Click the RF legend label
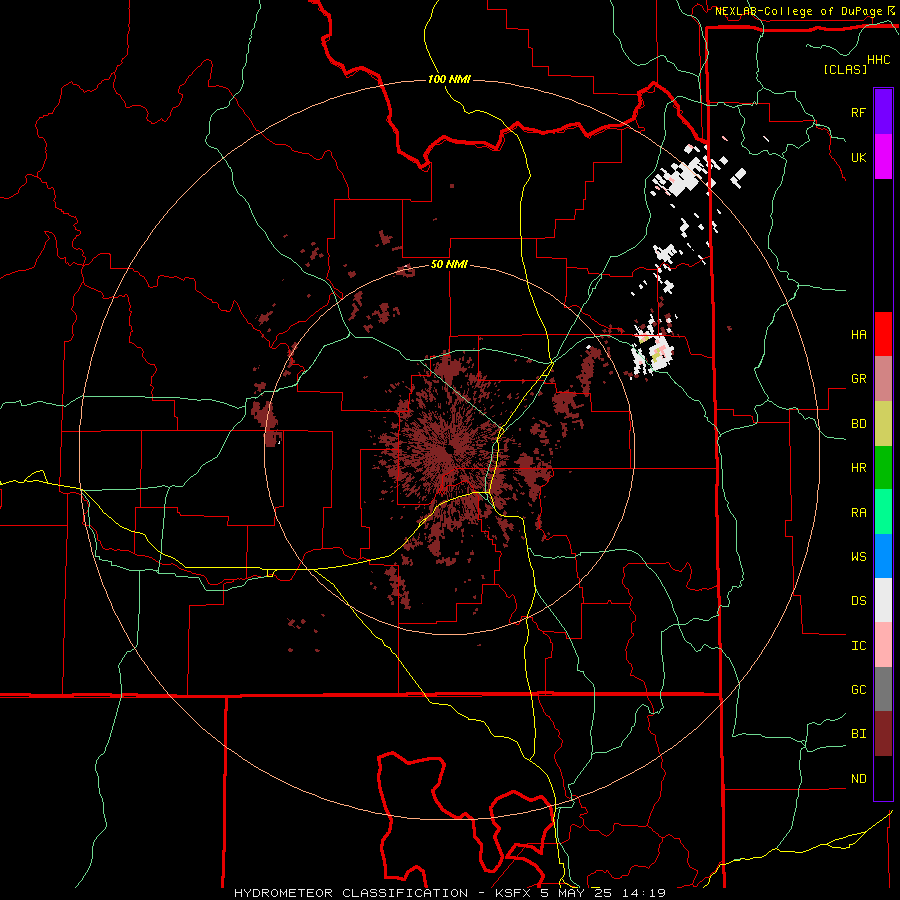This screenshot has height=900, width=900. 859,112
